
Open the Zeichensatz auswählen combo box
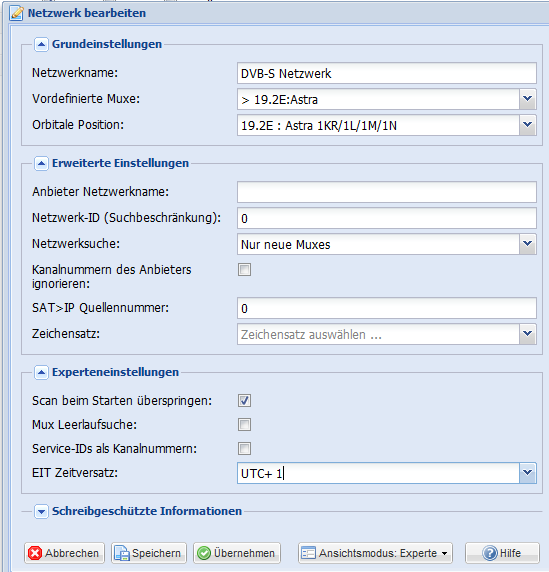387,334
